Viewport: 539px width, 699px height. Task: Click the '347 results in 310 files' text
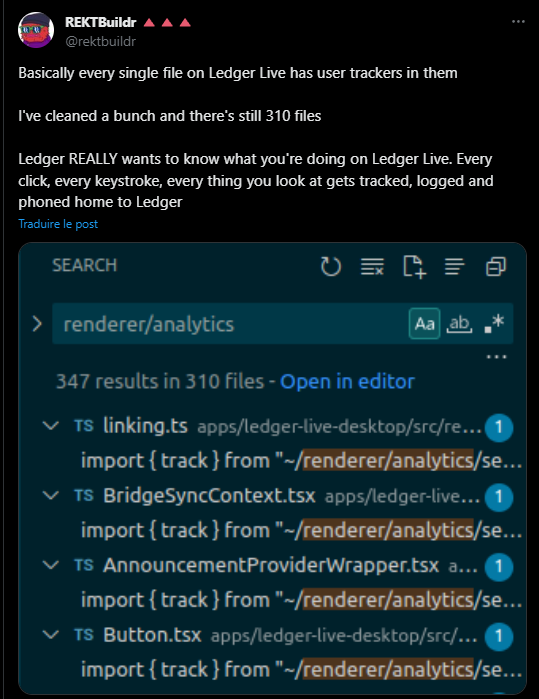point(160,382)
